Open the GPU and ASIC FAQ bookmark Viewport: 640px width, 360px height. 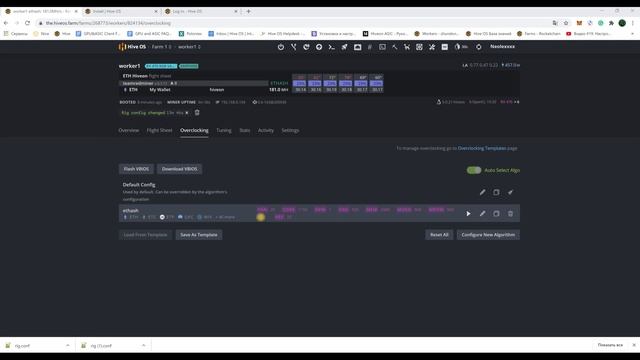149,34
